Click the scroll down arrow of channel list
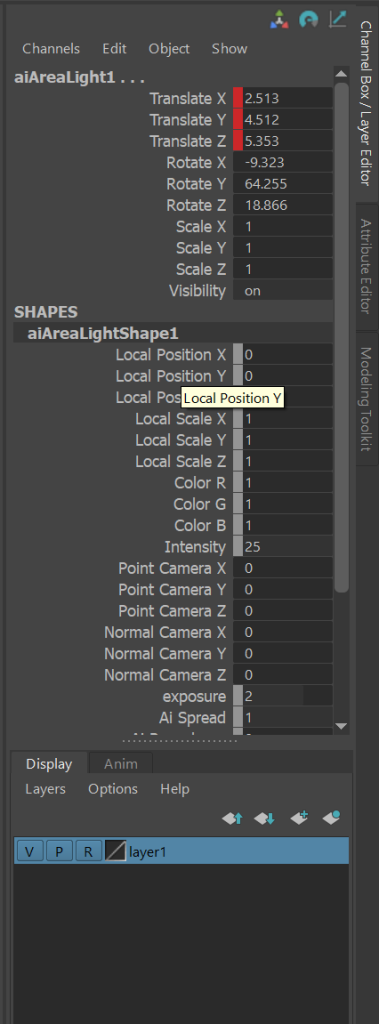This screenshot has width=379, height=1024. (341, 726)
